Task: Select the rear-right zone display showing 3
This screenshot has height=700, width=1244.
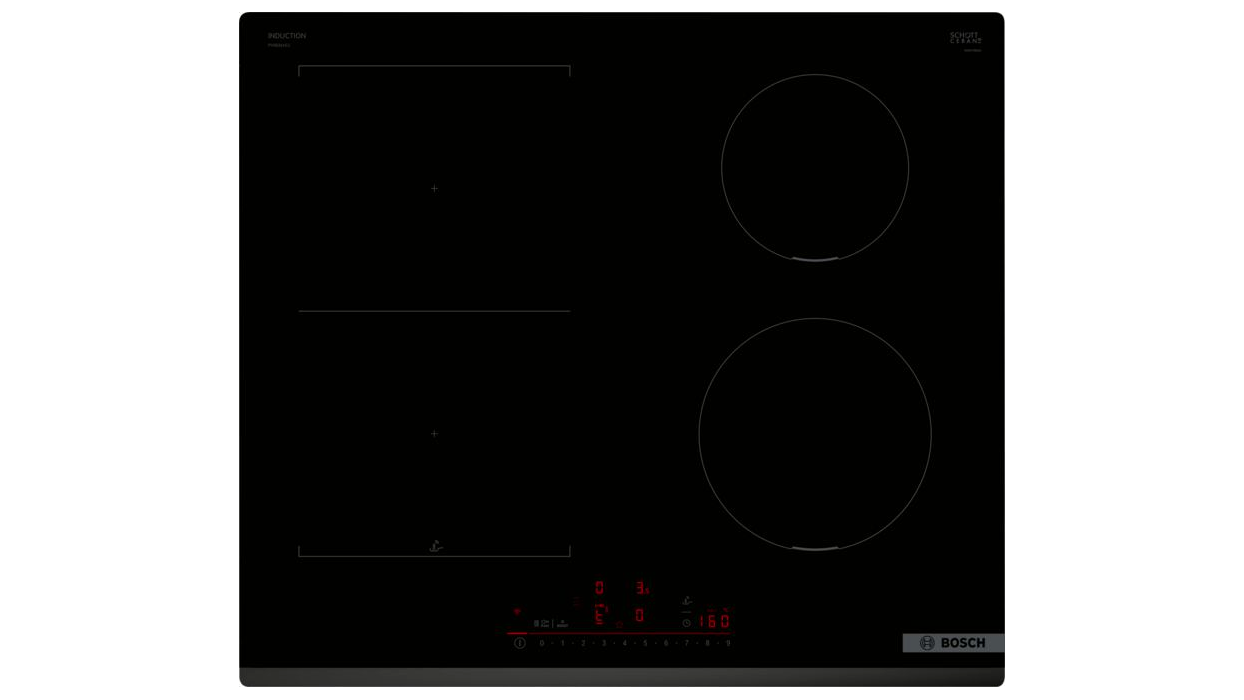Action: [641, 588]
